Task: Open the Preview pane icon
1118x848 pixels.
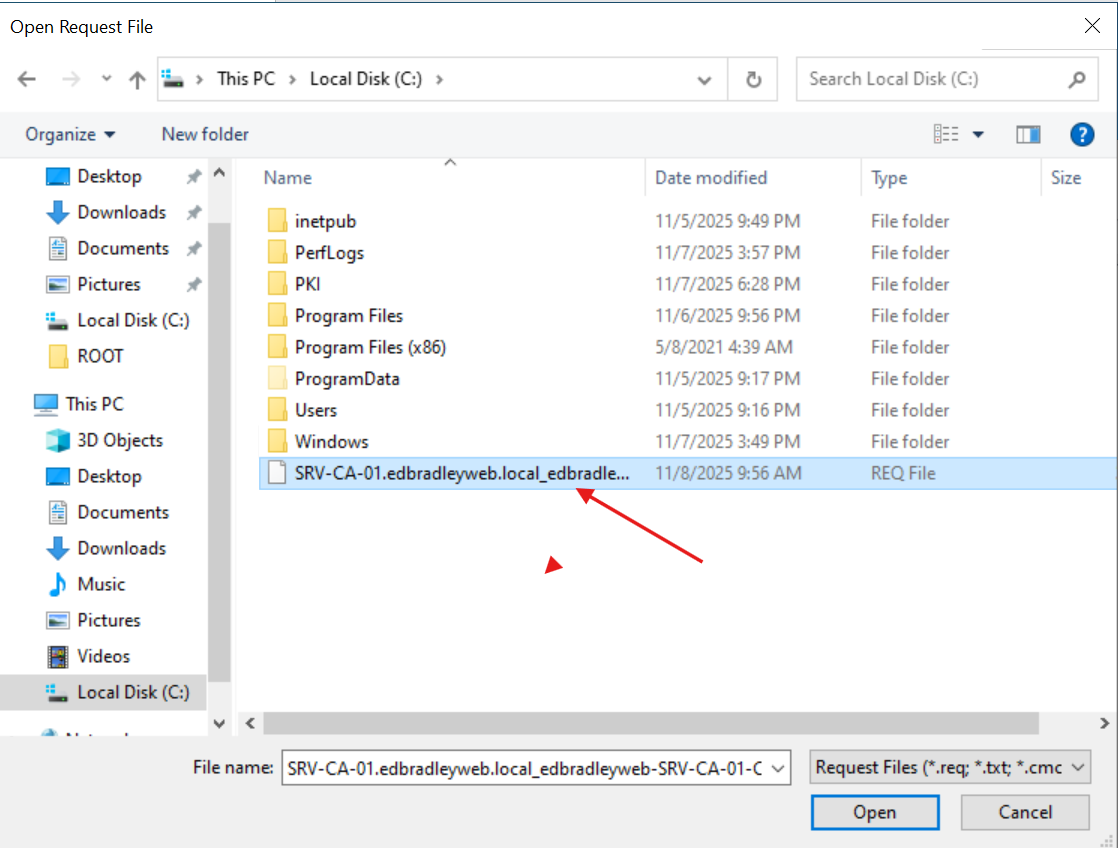Action: [1028, 133]
